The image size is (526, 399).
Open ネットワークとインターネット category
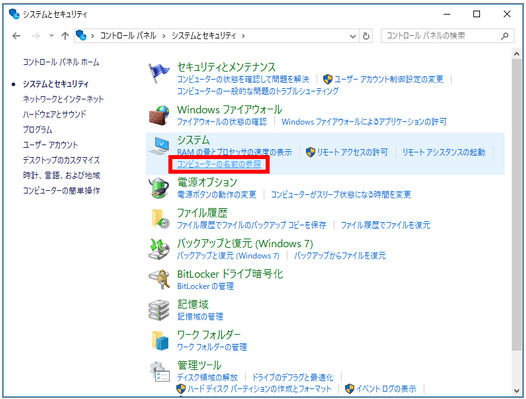pos(63,99)
